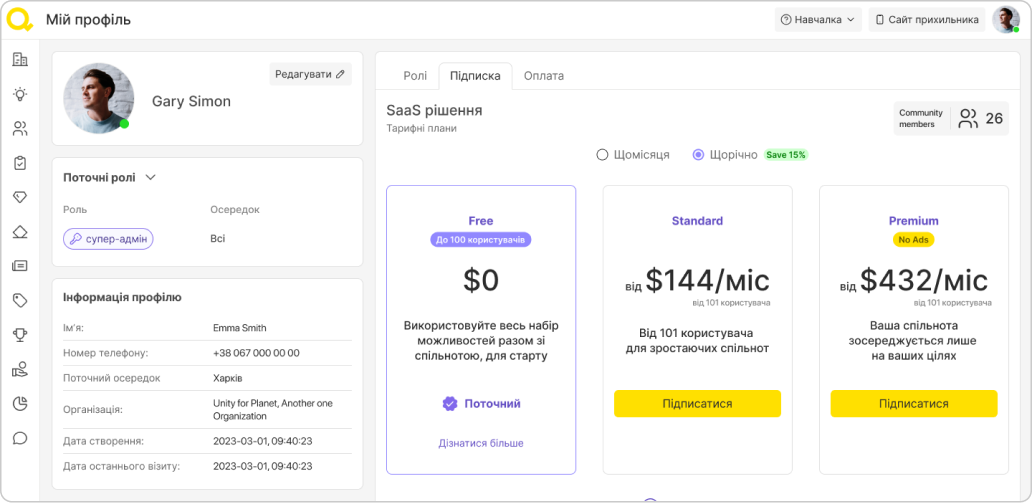The height and width of the screenshot is (503, 1032).
Task: Collapse the Поточні ролі section
Action: coord(151,177)
